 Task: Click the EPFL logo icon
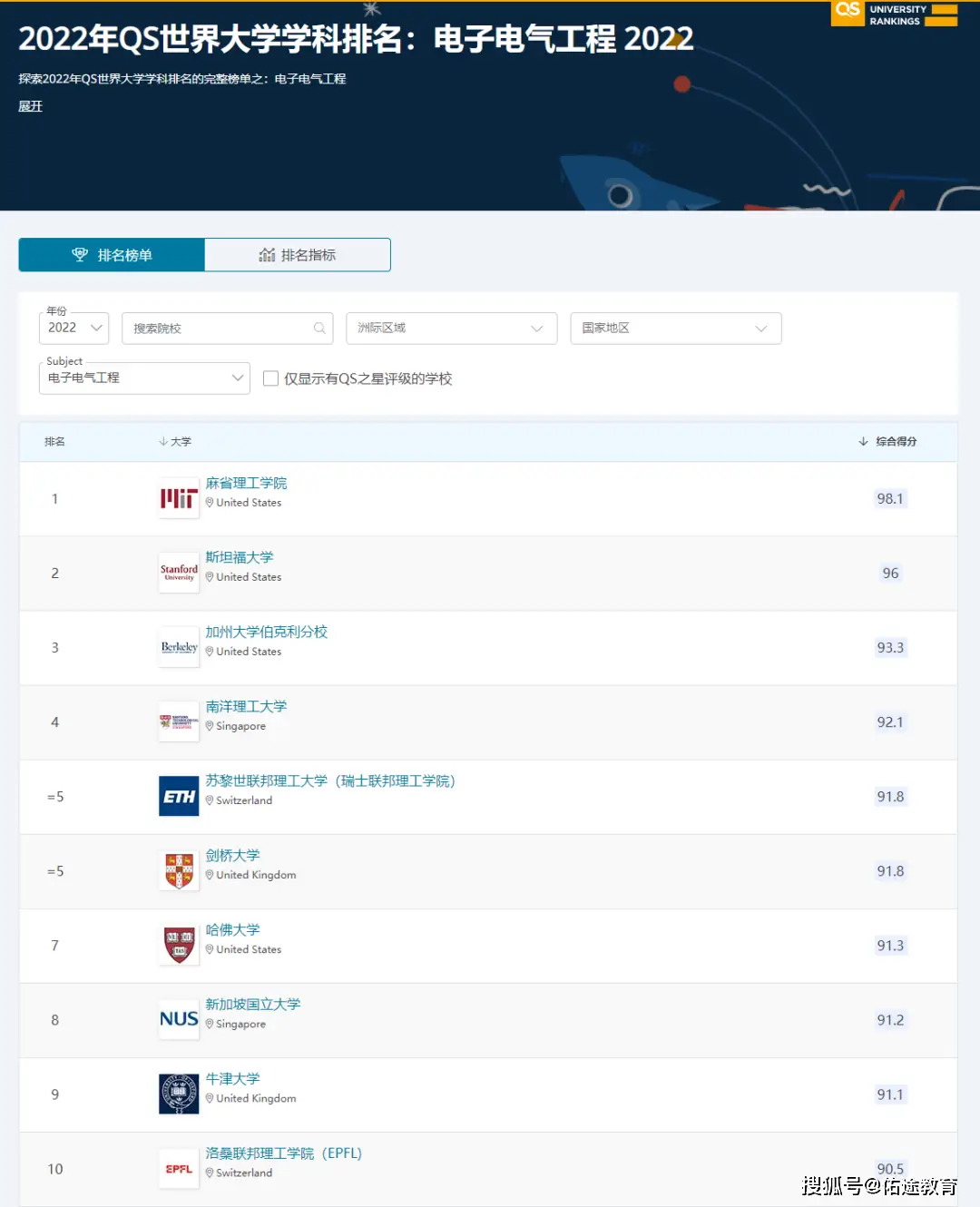[179, 1169]
